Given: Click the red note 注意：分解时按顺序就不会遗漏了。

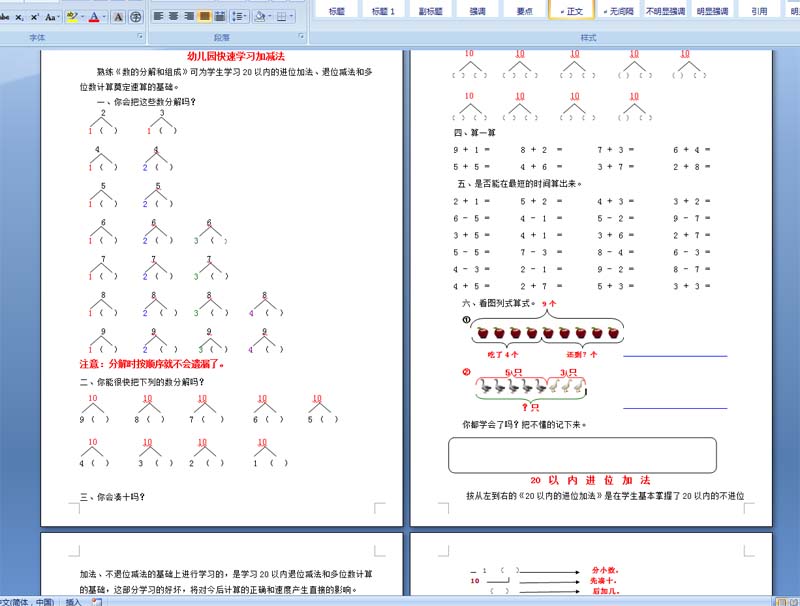Looking at the screenshot, I should (152, 364).
